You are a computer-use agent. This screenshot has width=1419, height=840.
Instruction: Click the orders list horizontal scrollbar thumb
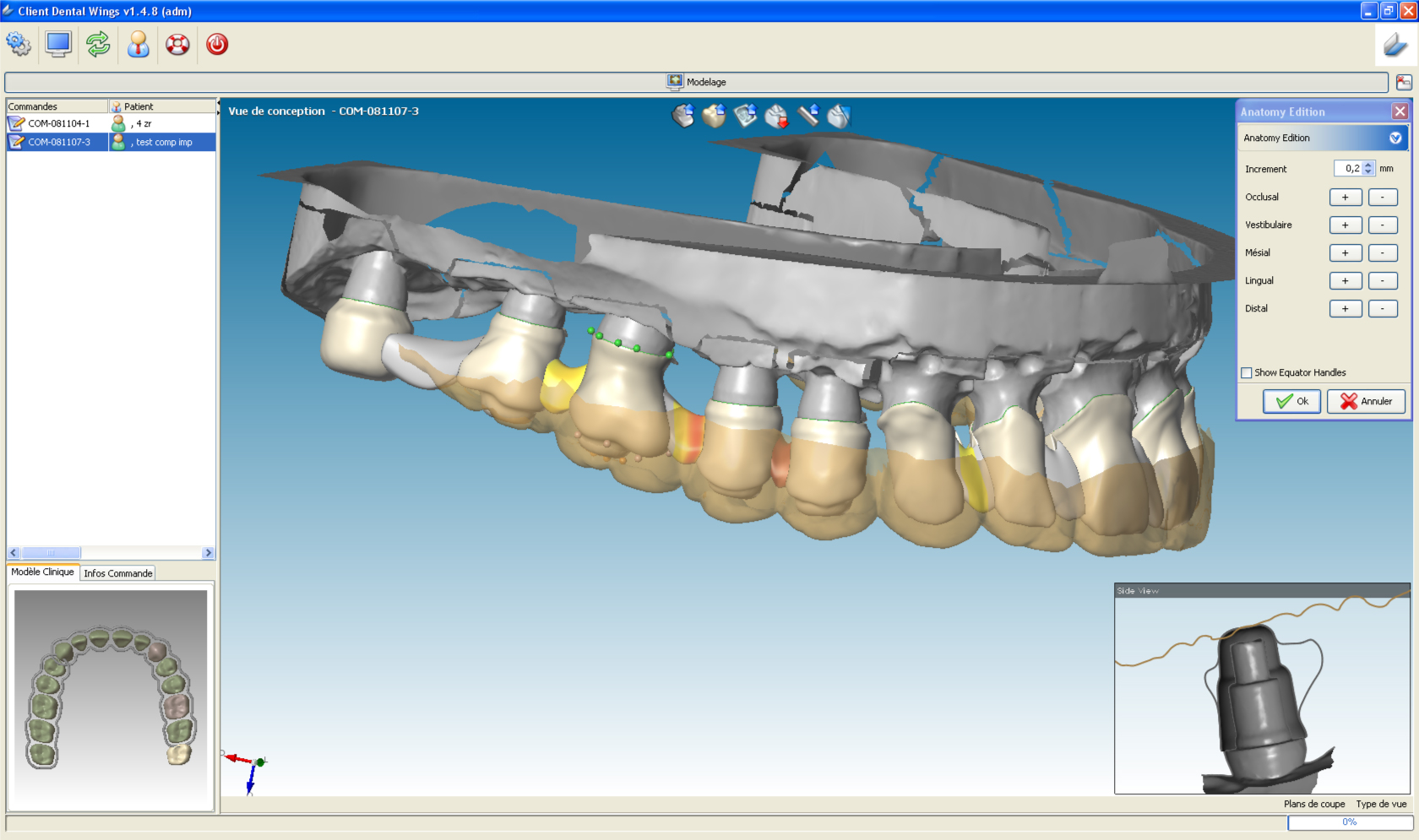(51, 553)
